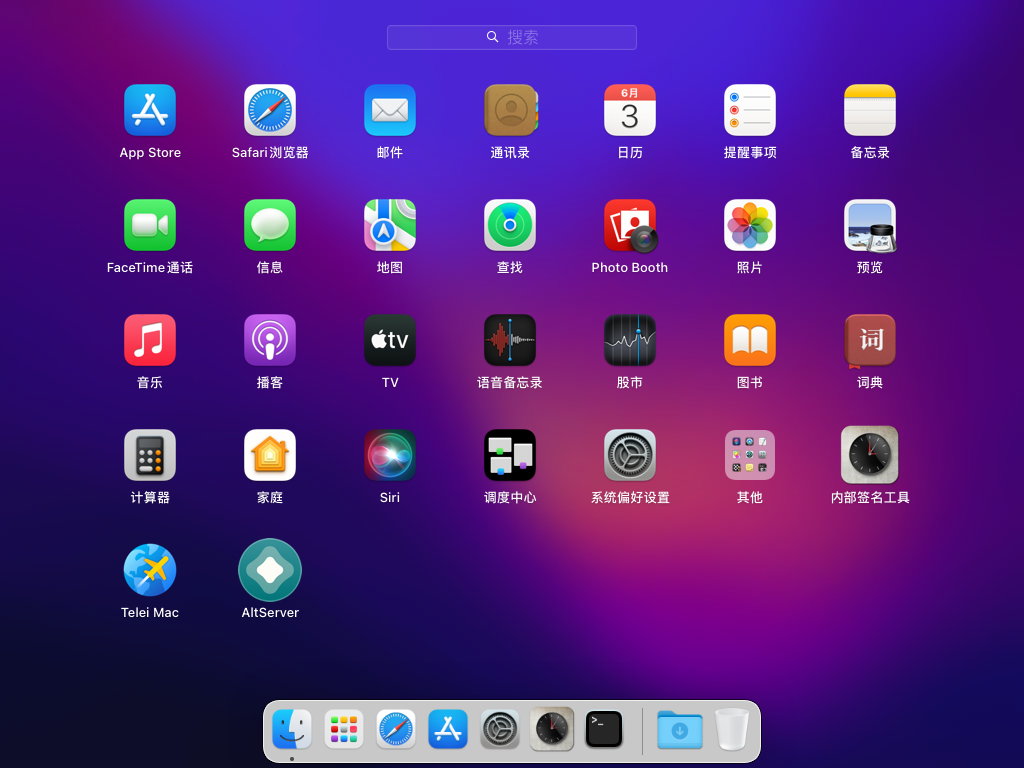Open the 词典 dictionary app
1024x768 pixels.
click(x=870, y=340)
